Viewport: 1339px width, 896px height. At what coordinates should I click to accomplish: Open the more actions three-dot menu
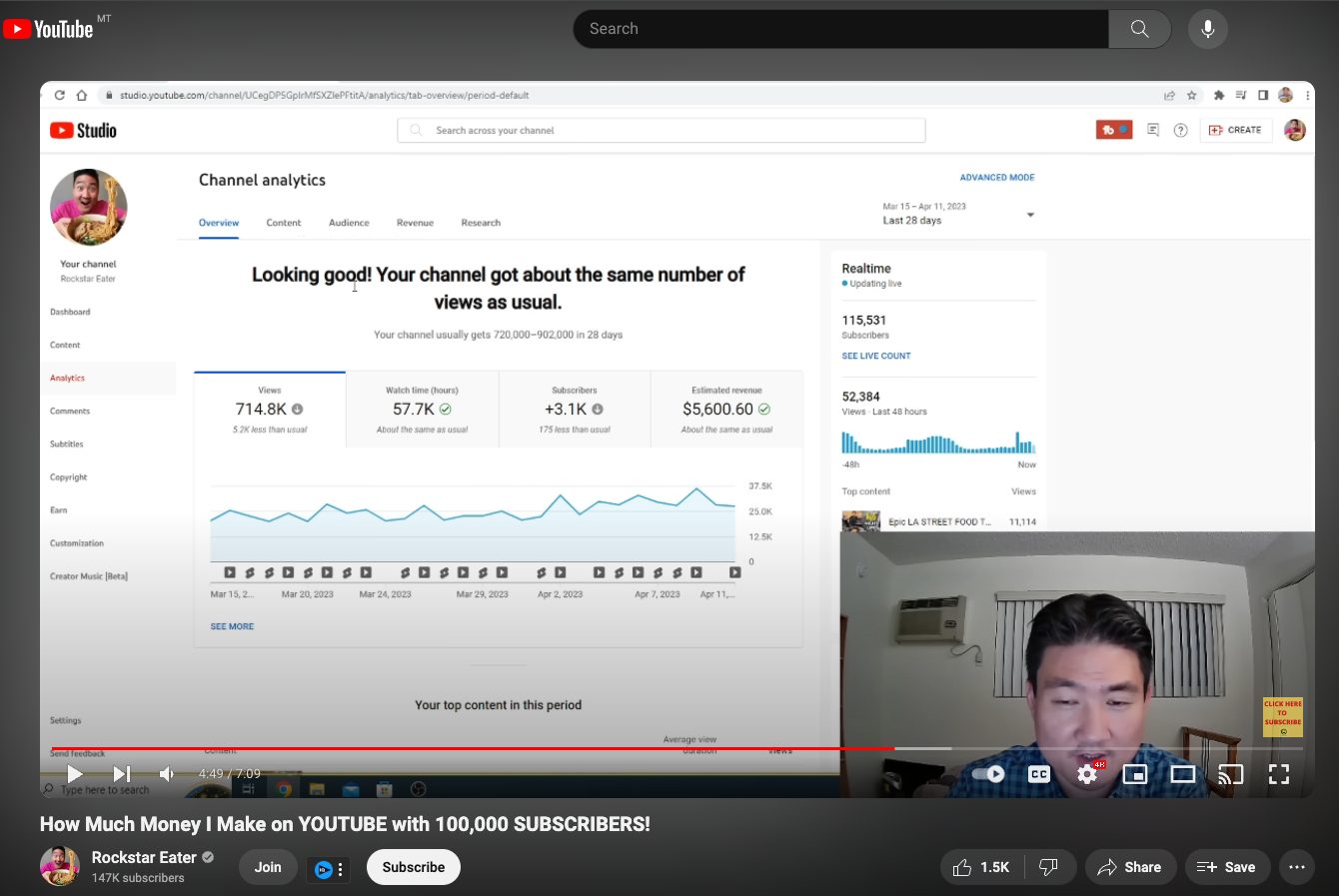1297,867
